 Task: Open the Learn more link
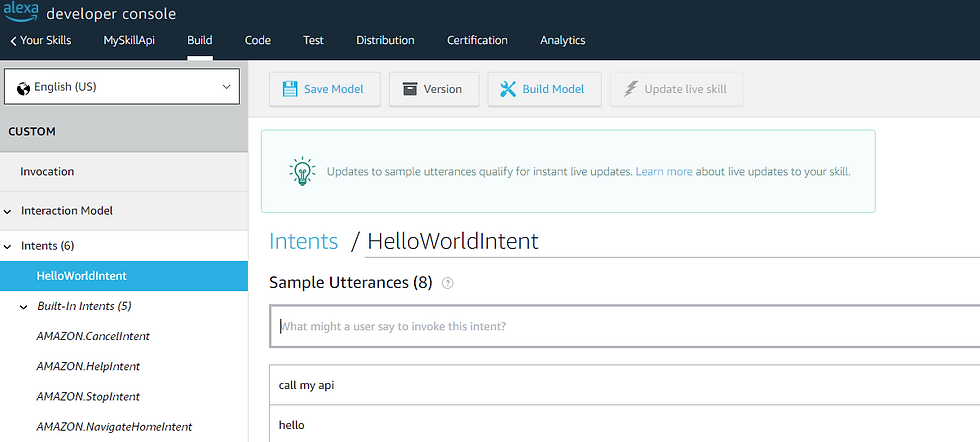[x=664, y=171]
